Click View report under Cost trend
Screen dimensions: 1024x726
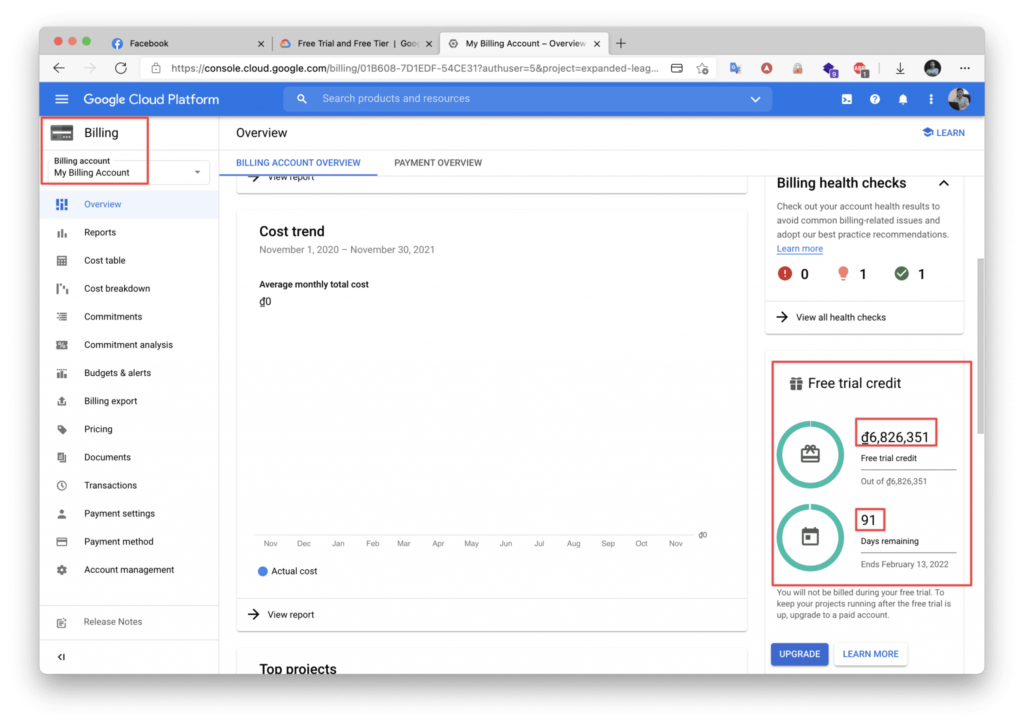290,614
